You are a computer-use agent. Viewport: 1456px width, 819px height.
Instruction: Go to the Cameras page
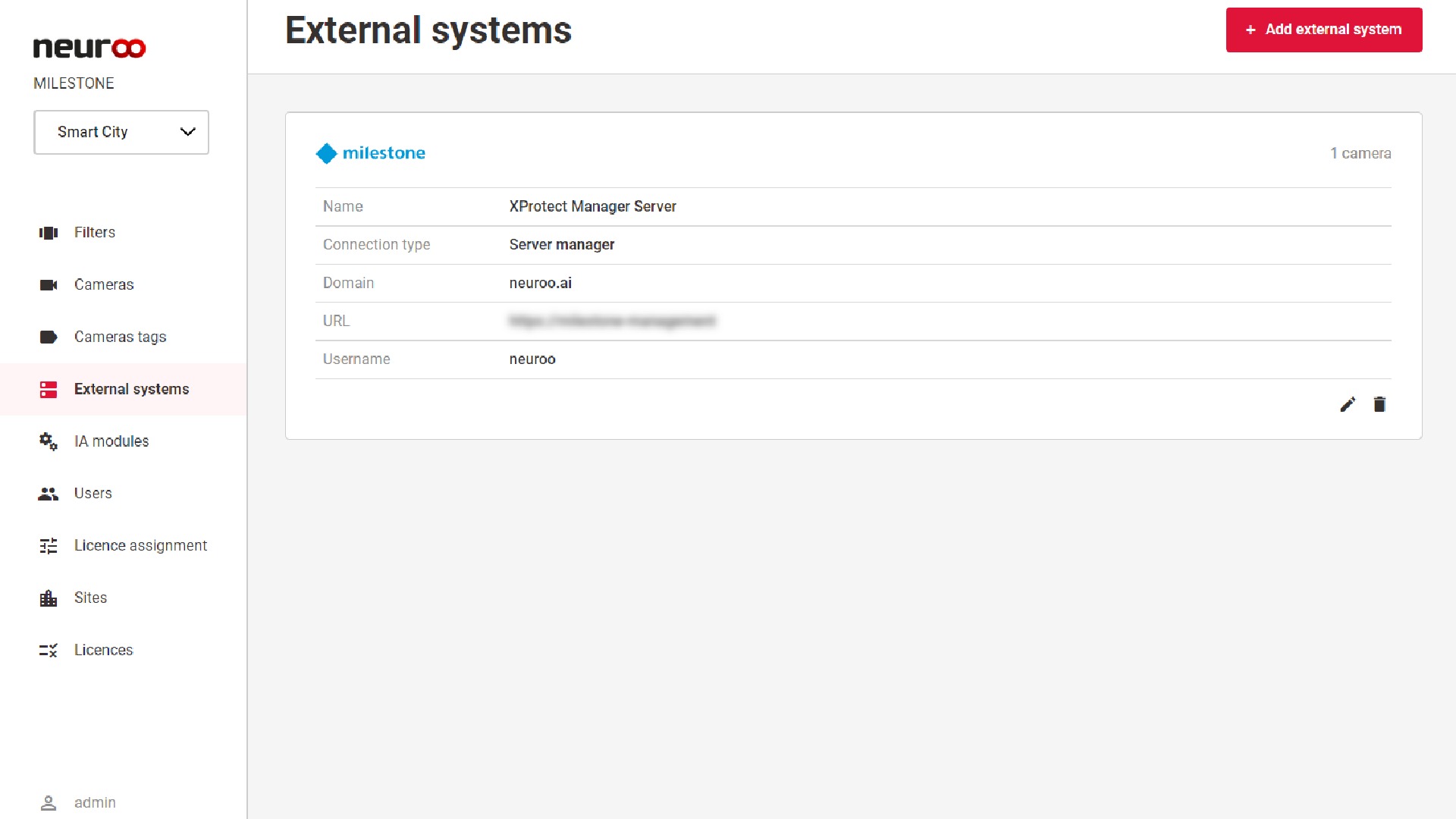tap(104, 285)
